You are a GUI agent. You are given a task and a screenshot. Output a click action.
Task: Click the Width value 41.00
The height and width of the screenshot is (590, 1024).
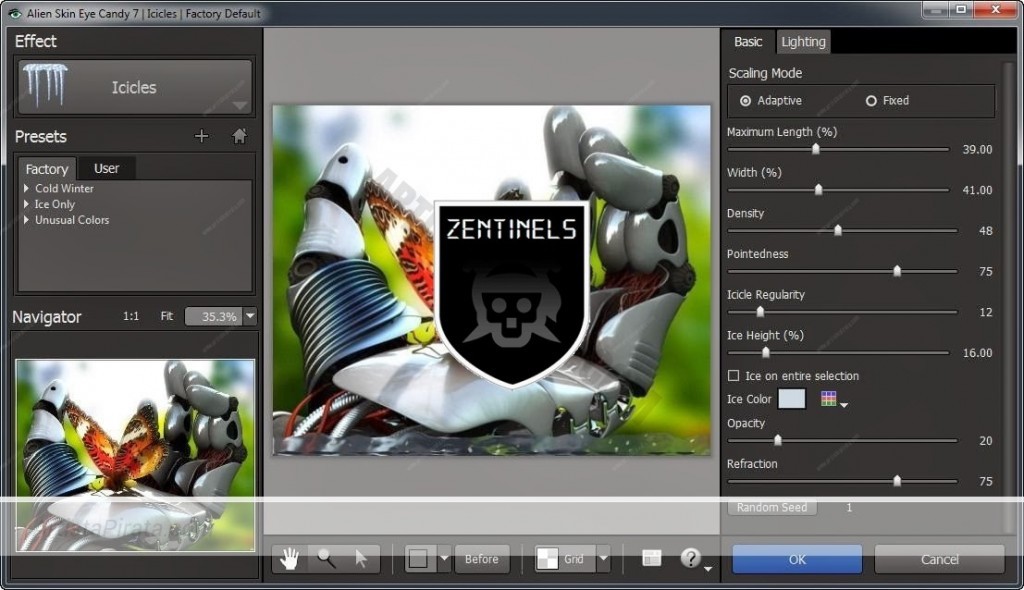[977, 189]
